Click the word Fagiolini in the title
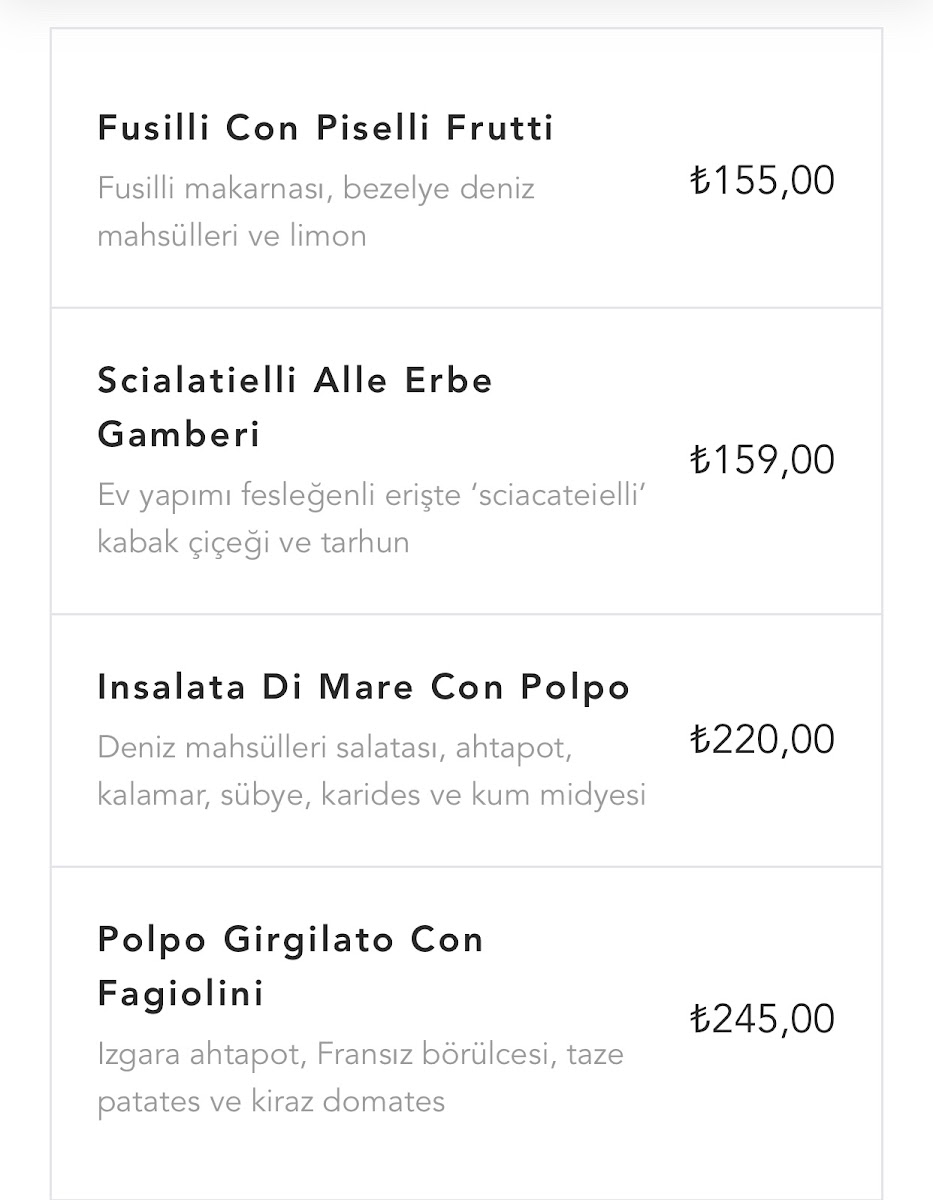The width and height of the screenshot is (933, 1200). tap(181, 995)
